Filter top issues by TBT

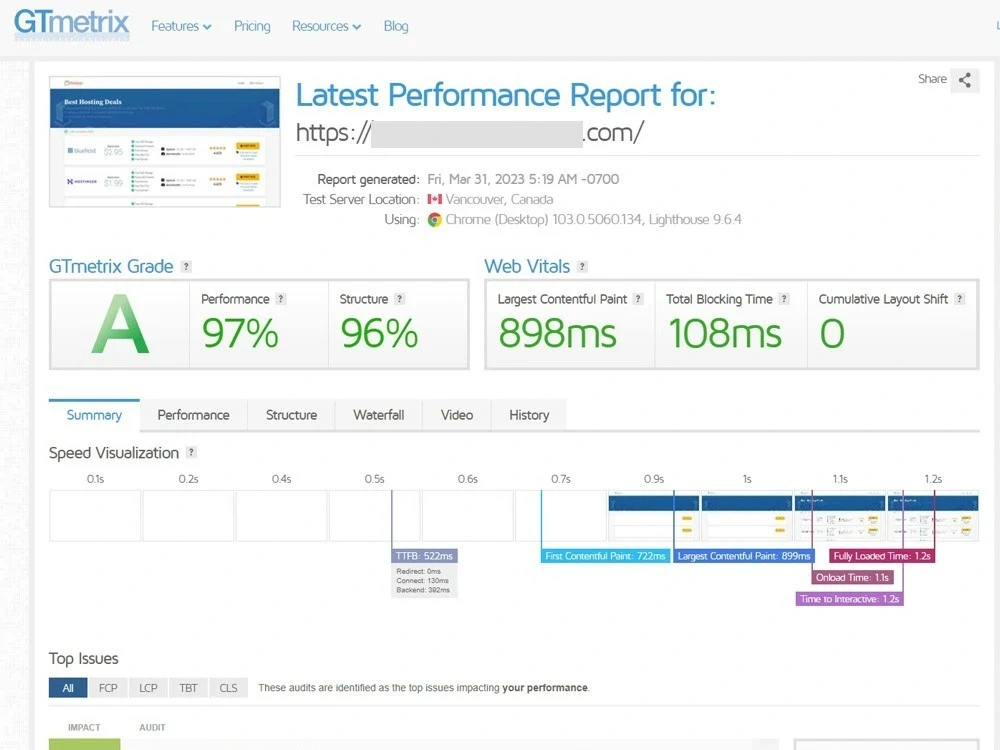(189, 688)
